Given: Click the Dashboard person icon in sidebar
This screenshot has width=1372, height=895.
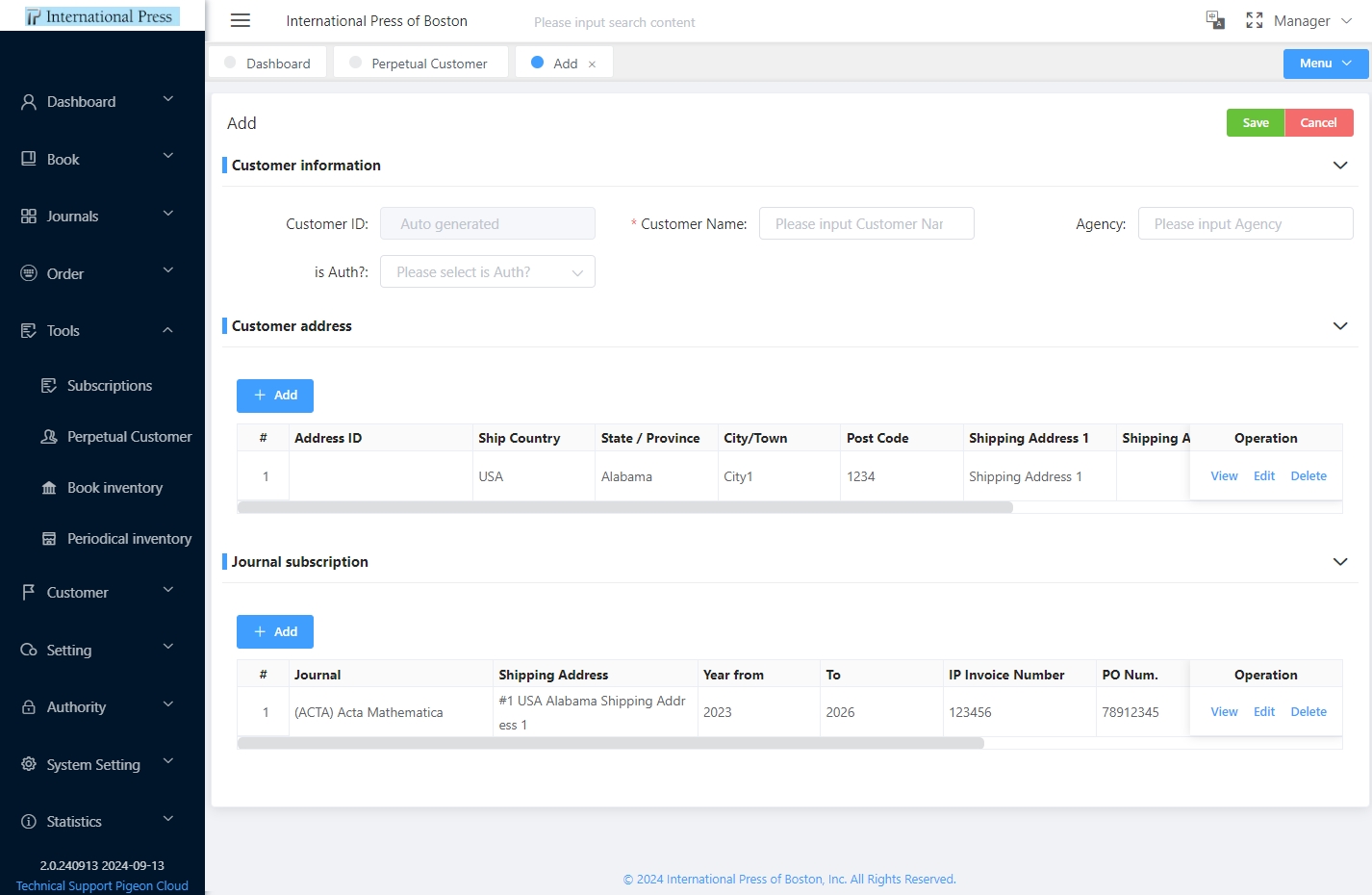Looking at the screenshot, I should point(29,102).
